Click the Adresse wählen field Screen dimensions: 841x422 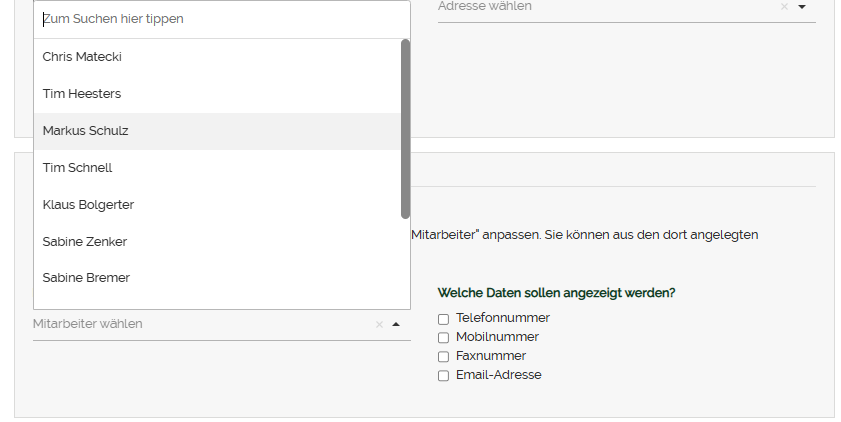(600, 7)
